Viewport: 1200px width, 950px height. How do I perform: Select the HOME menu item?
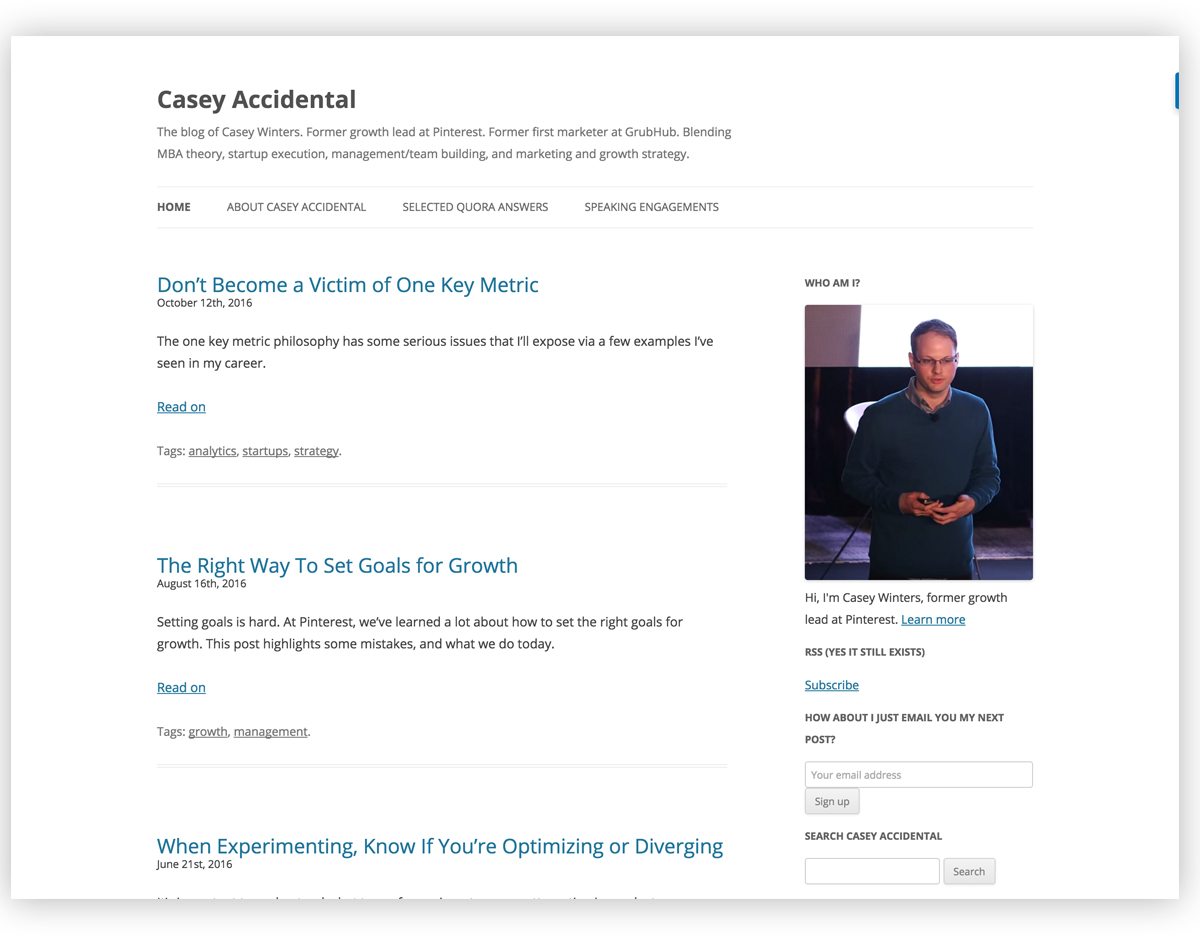[174, 207]
